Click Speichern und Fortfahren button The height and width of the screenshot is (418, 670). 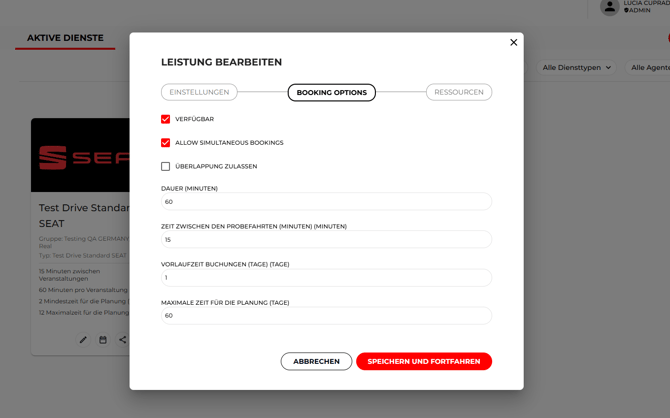pos(424,362)
